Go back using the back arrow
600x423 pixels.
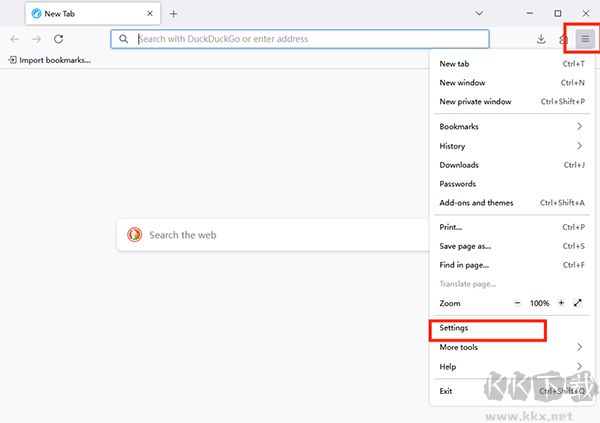coord(14,39)
